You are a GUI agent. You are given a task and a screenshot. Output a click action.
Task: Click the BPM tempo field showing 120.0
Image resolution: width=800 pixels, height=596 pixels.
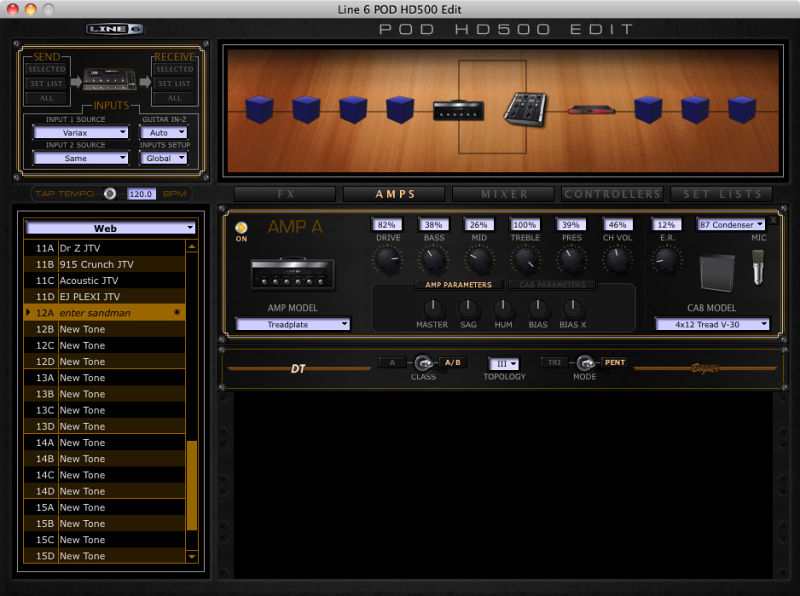[x=141, y=194]
